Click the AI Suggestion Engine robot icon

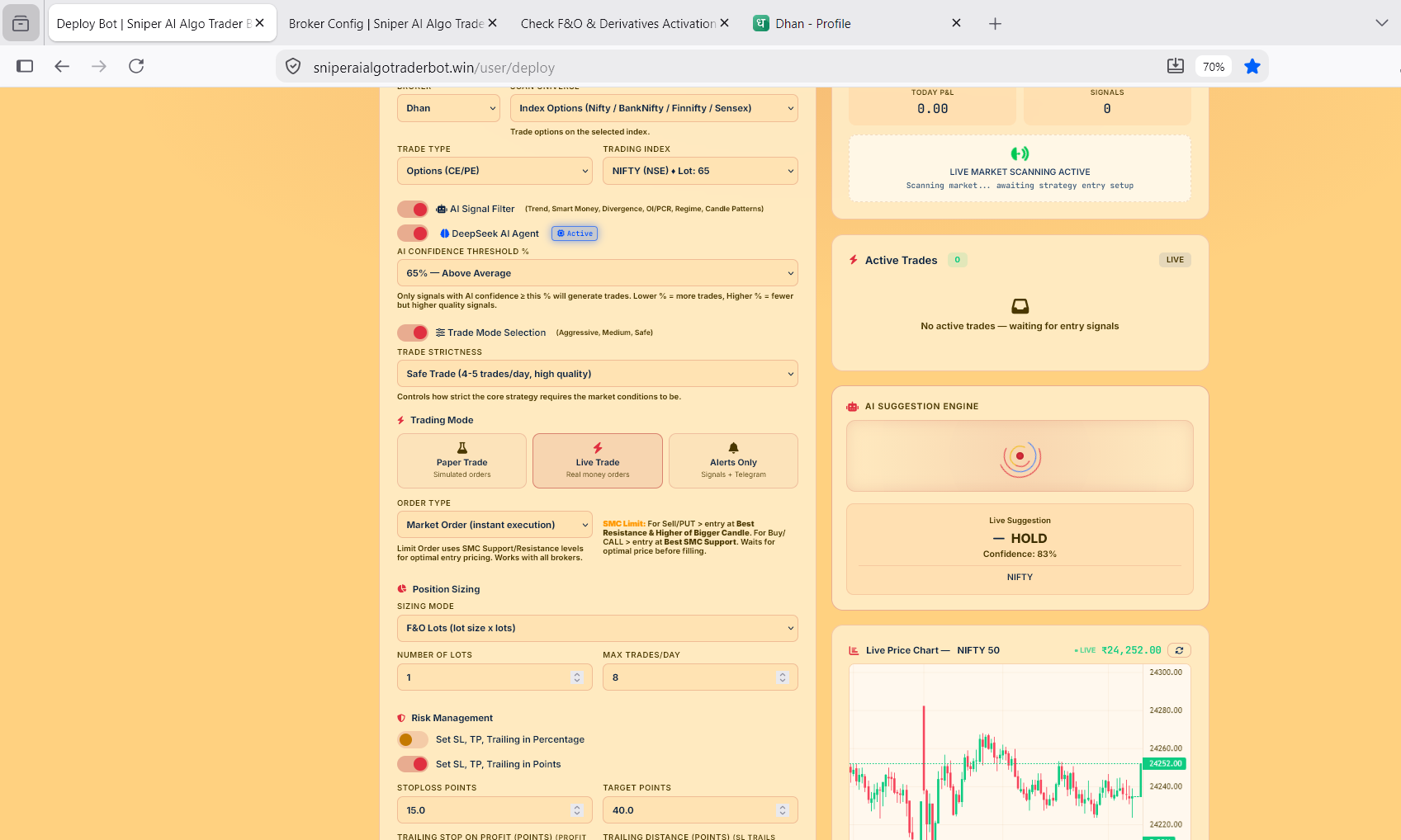(853, 407)
